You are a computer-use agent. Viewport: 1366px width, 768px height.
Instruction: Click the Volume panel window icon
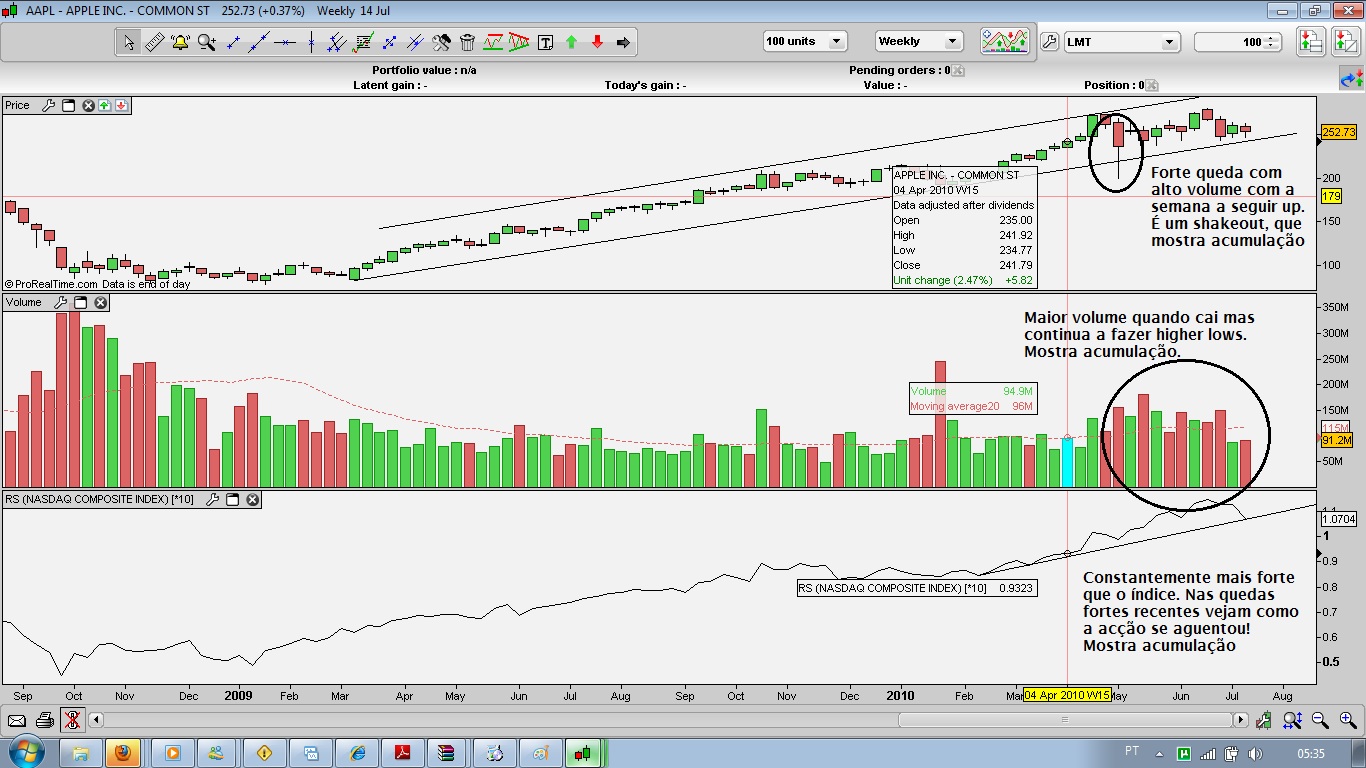[x=81, y=302]
